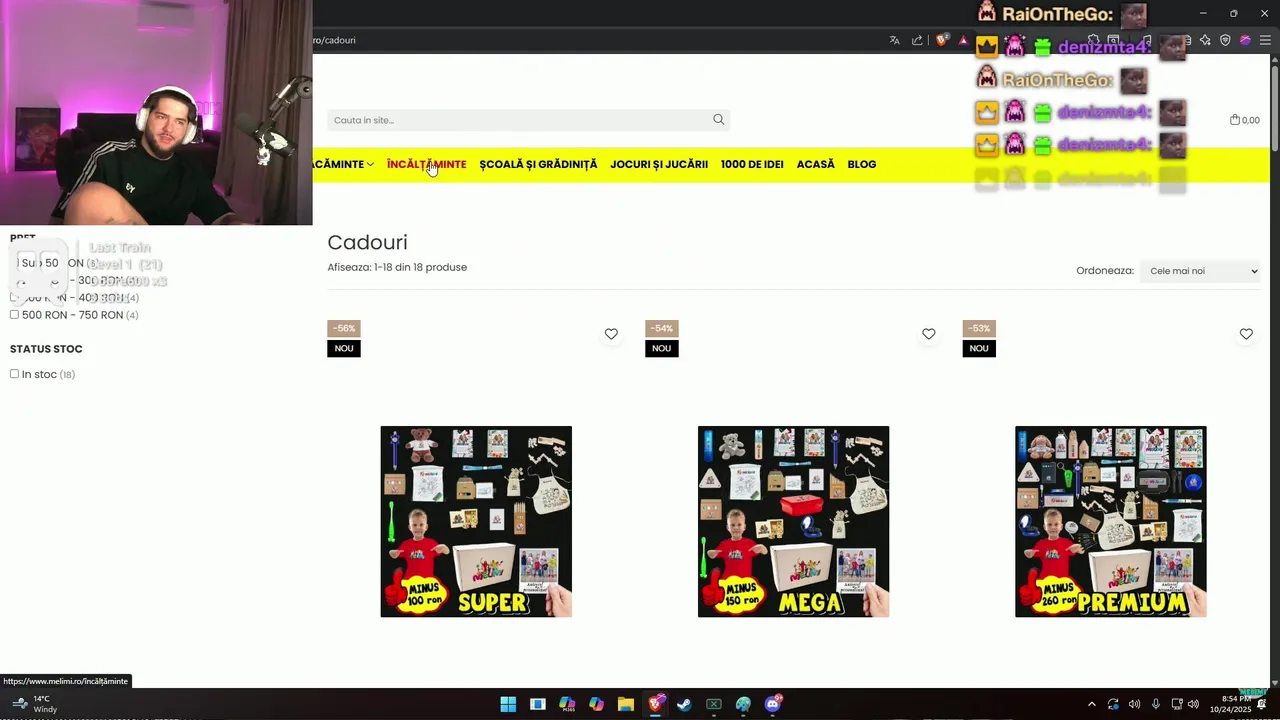1280x720 pixels.
Task: Expand the ÎMBRĂCĂMINTE menu chevron
Action: pyautogui.click(x=370, y=164)
